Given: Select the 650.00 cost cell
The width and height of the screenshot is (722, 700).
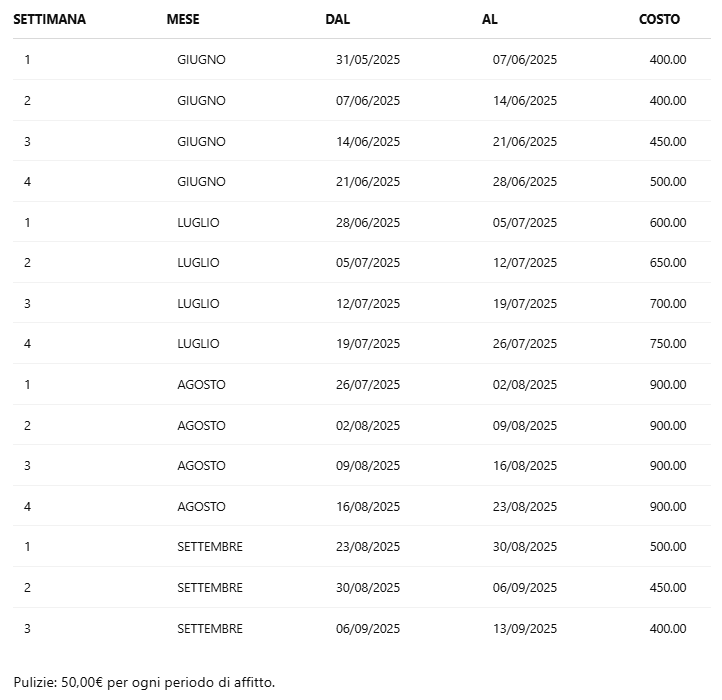Looking at the screenshot, I should click(x=668, y=263).
